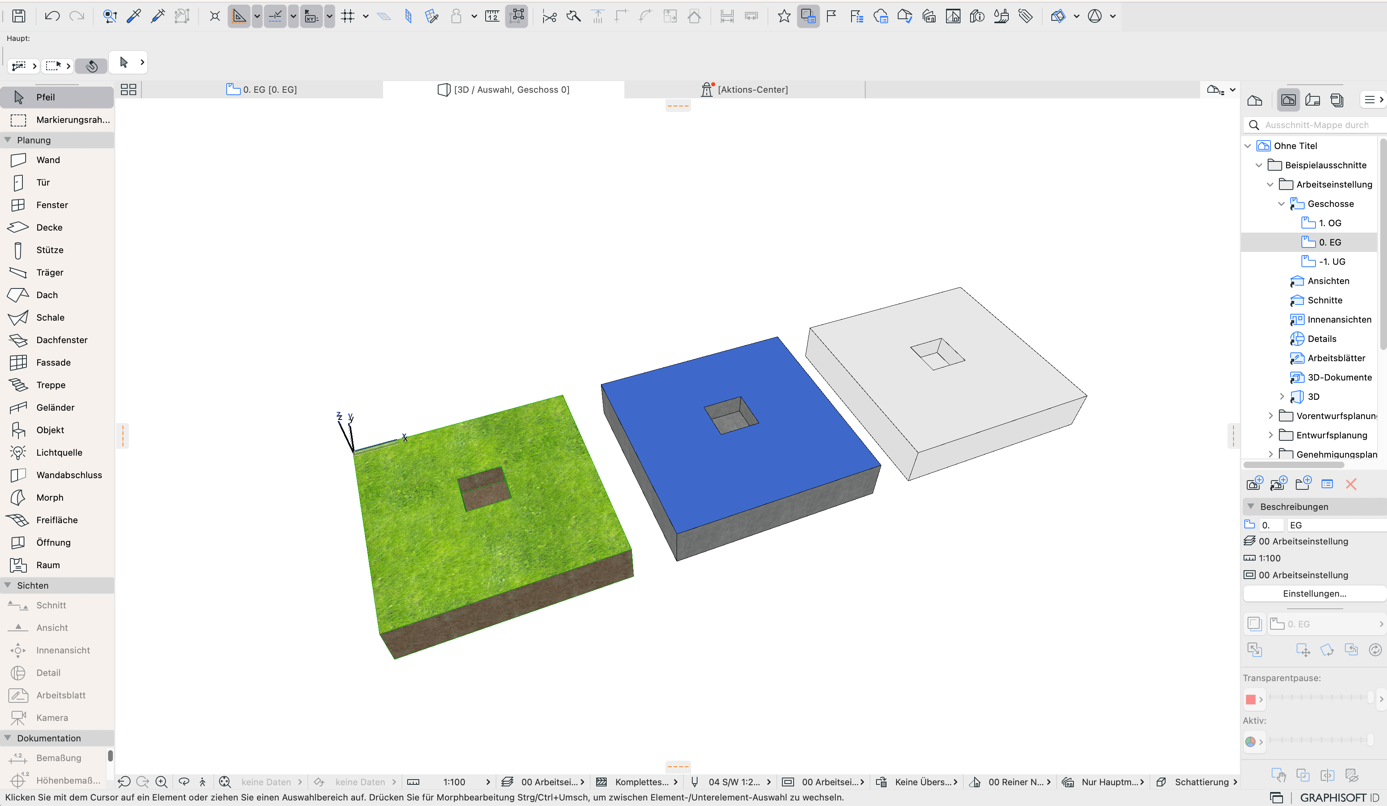Collapse the Geschosse folder
Screen dimensions: 1387x806
coord(1282,204)
